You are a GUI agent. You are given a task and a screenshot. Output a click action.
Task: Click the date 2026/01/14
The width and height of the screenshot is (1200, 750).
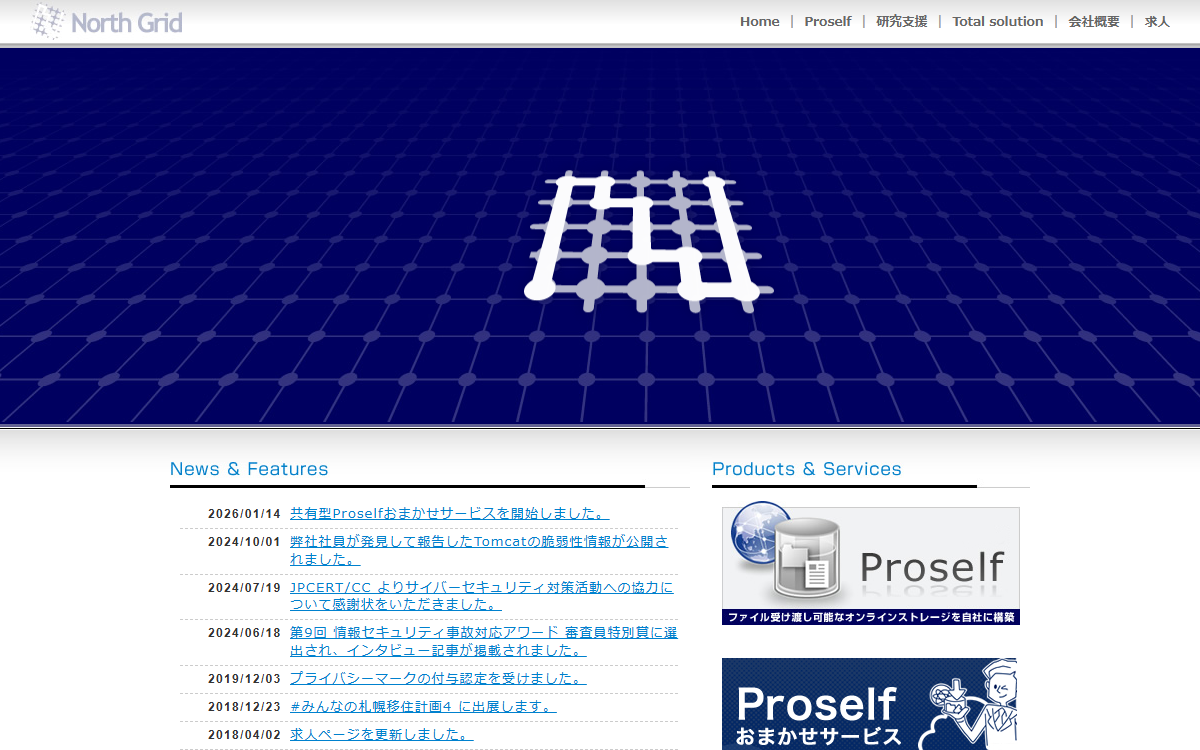245,514
